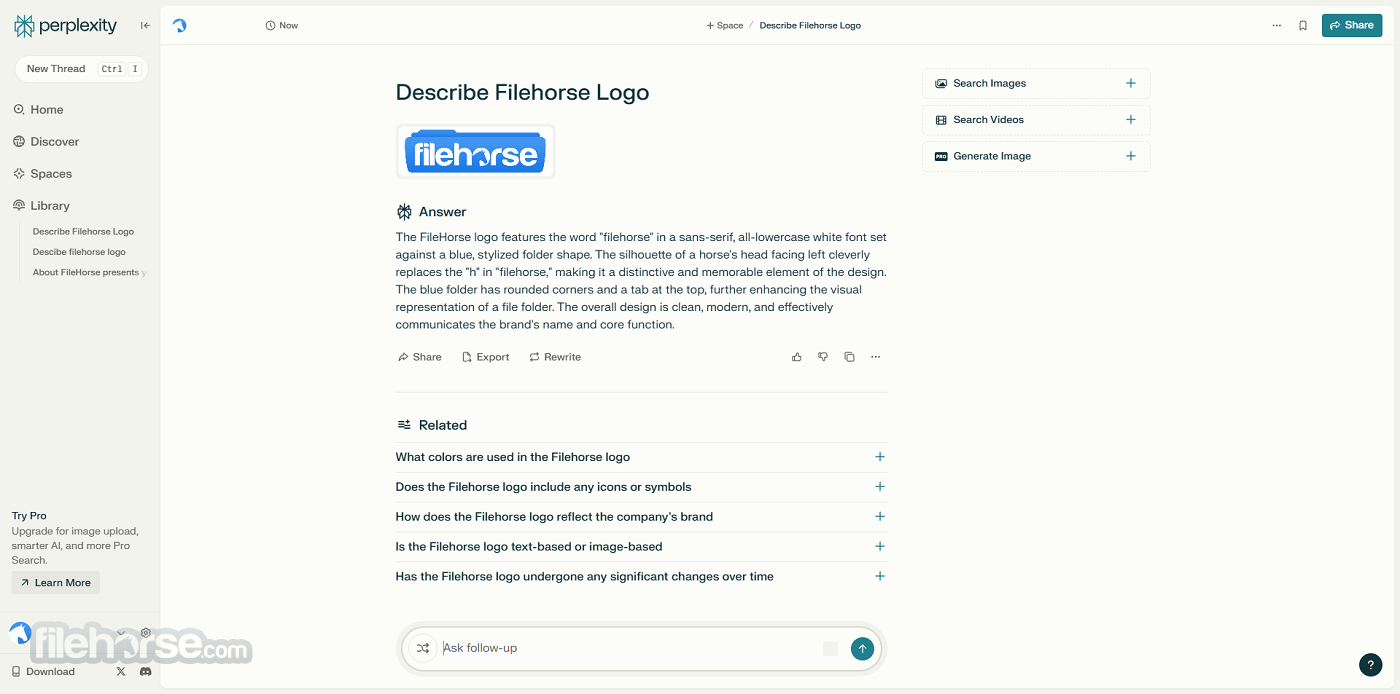1400x694 pixels.
Task: Bookmark this thread
Action: (1303, 26)
